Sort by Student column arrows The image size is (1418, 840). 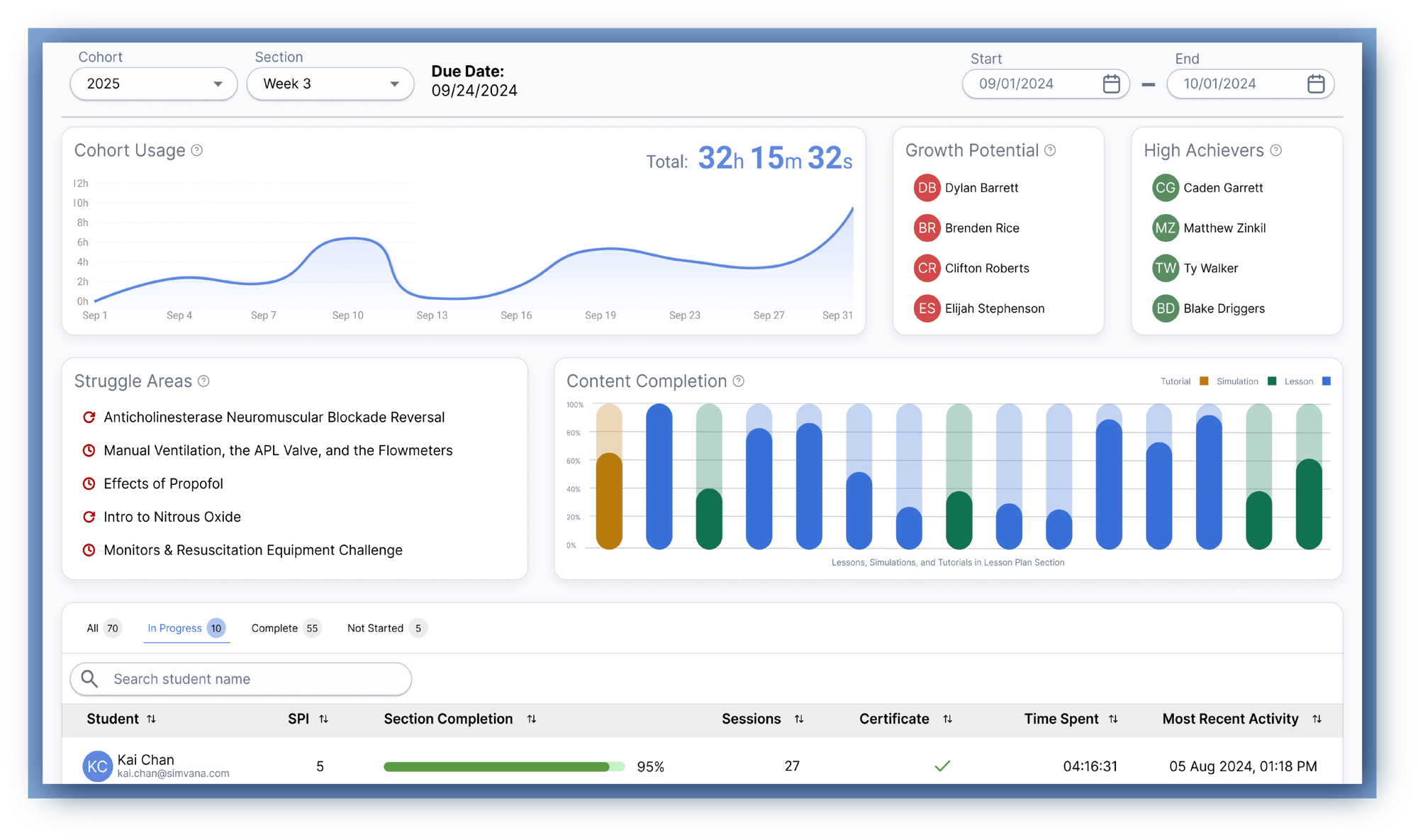click(x=151, y=719)
